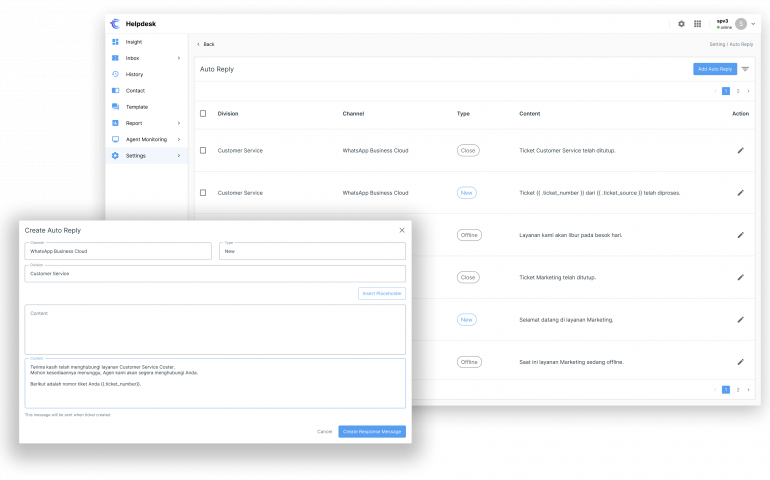
Task: Click the Content text area in dialog
Action: pos(215,331)
